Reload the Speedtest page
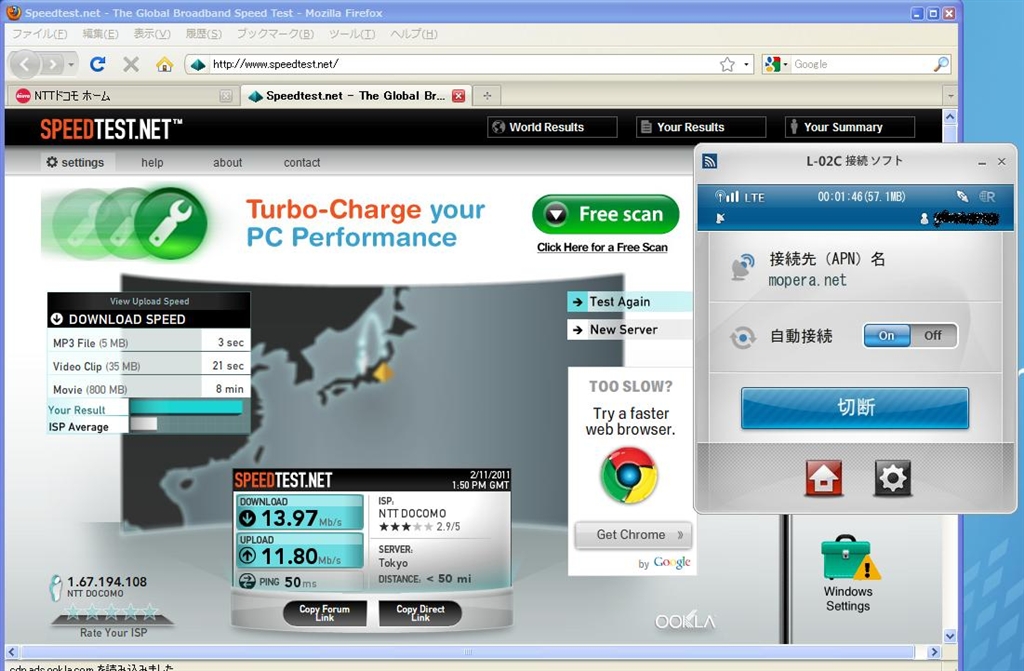1024x671 pixels. (x=98, y=64)
